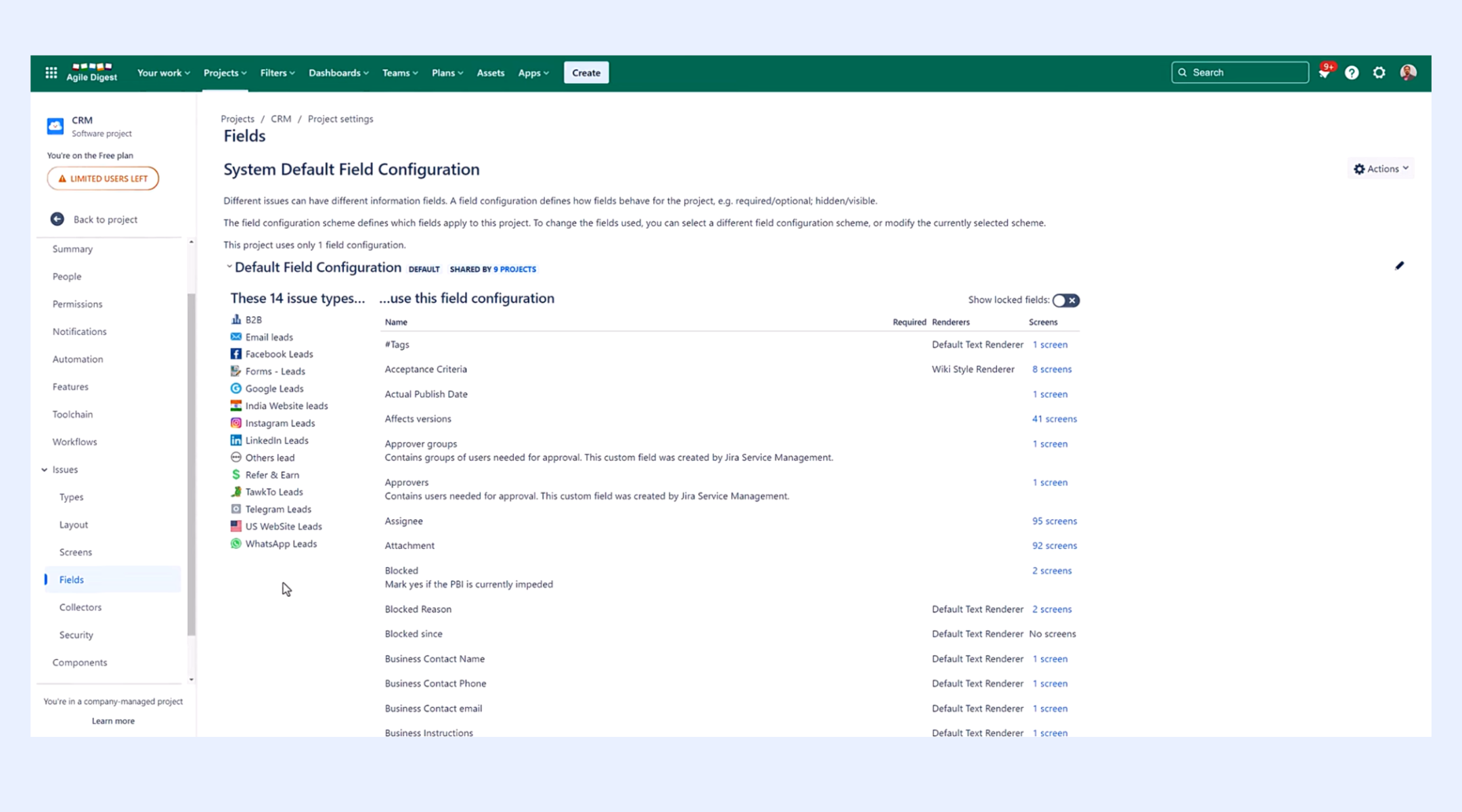This screenshot has width=1462, height=812.
Task: Click the Back to project arrow icon
Action: tap(58, 219)
